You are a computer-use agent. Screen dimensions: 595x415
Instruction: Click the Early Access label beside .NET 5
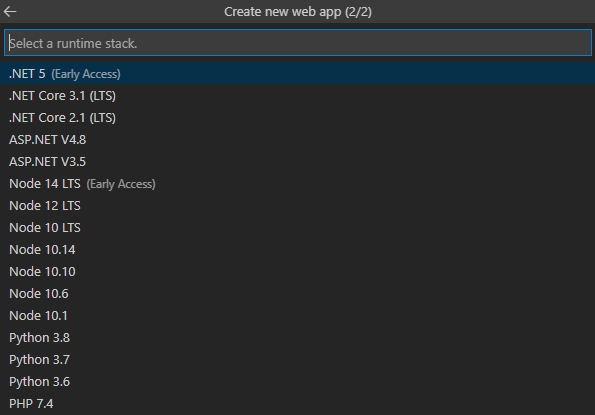pos(86,74)
